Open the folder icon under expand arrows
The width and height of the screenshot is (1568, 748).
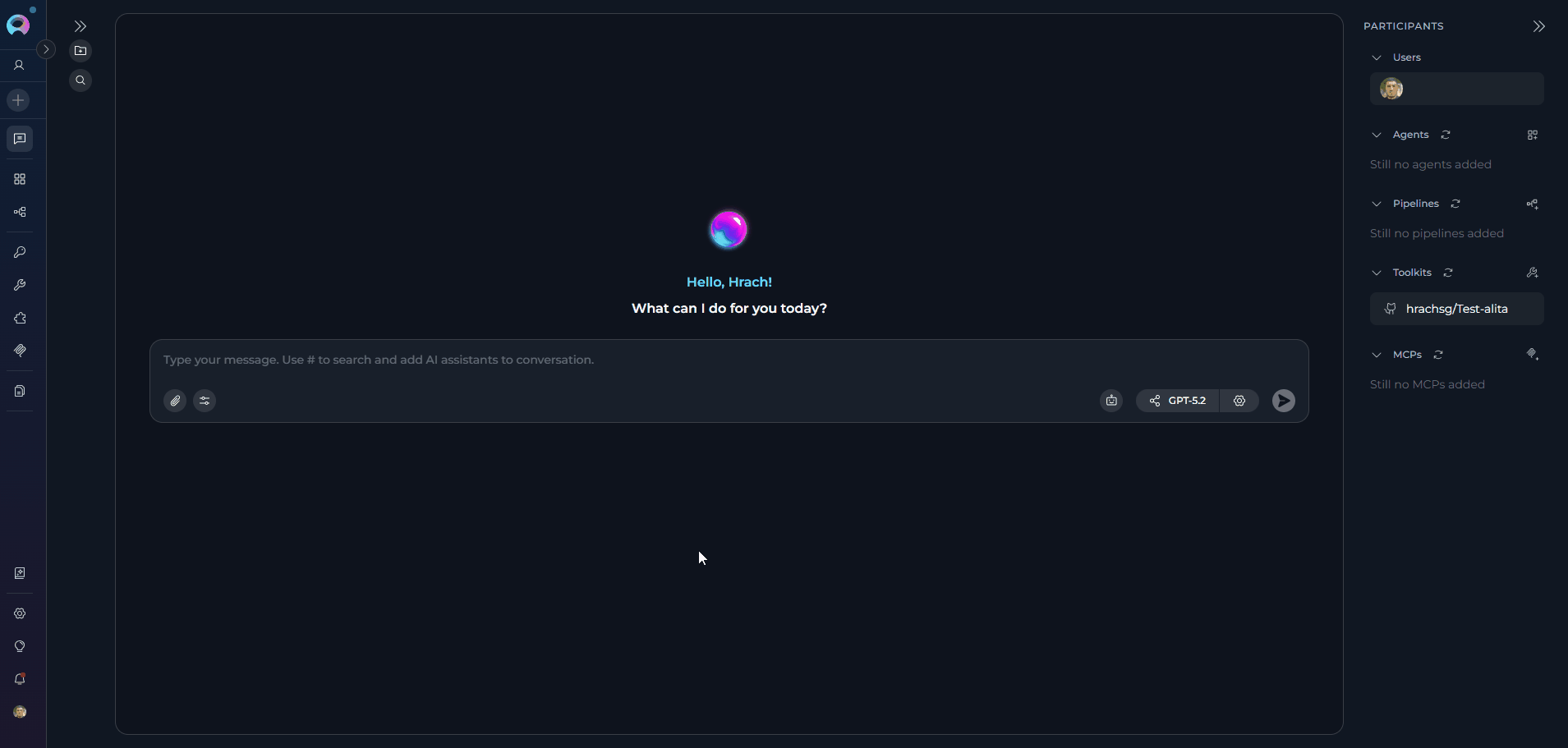(80, 51)
